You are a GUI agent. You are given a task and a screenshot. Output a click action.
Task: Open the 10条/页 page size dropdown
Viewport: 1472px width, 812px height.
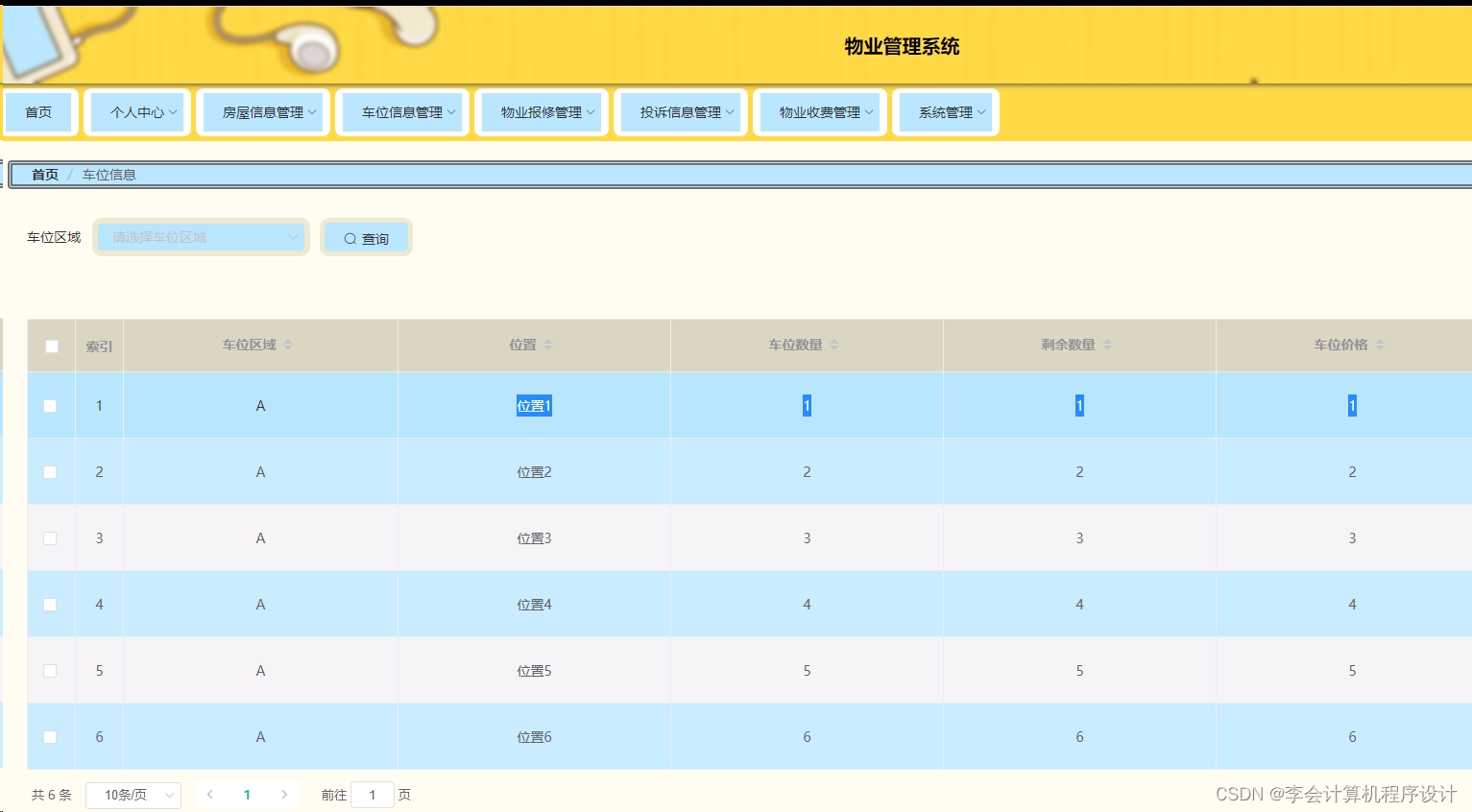(x=133, y=795)
